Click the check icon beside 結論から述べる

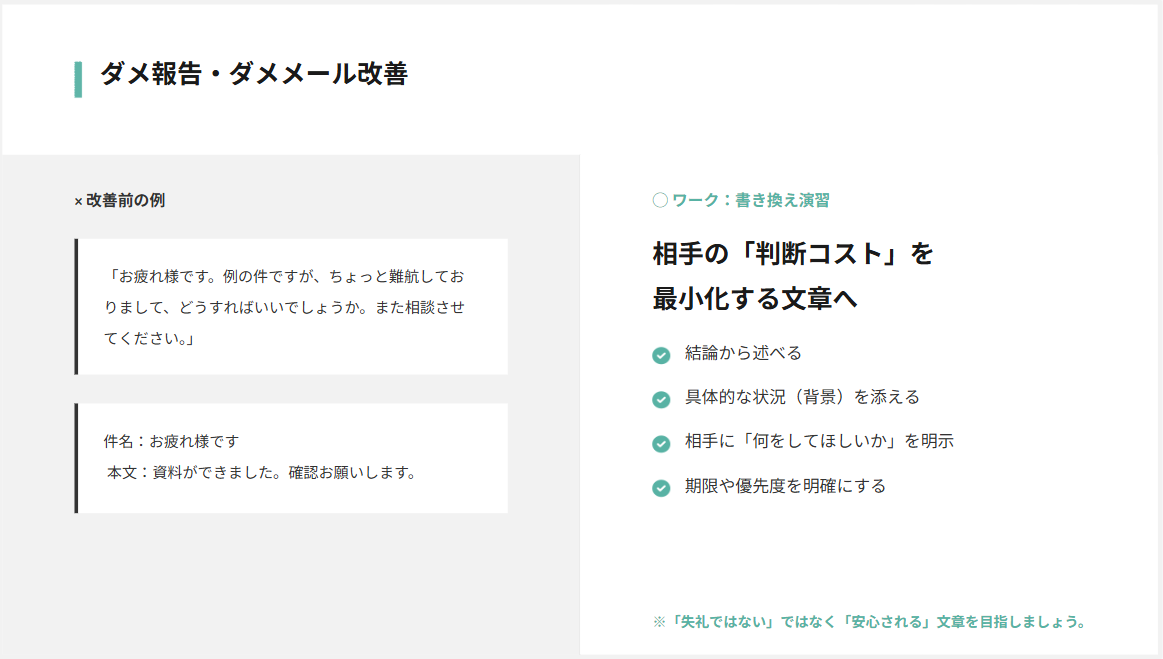point(661,355)
